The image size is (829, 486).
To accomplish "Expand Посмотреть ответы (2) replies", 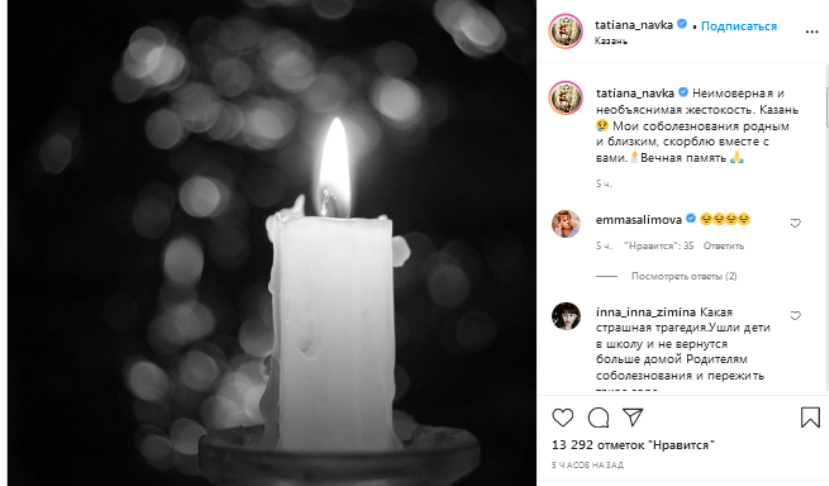I will click(684, 276).
